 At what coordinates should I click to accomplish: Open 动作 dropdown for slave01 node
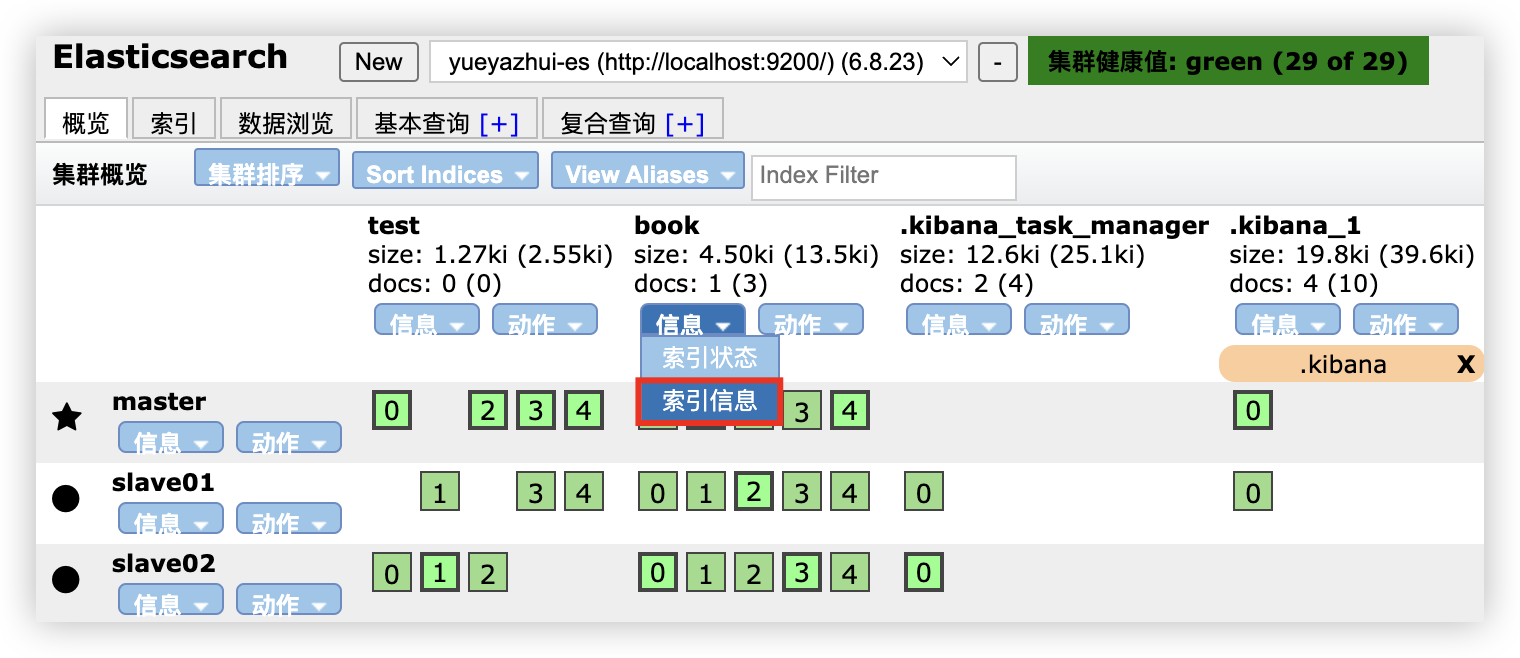point(289,518)
